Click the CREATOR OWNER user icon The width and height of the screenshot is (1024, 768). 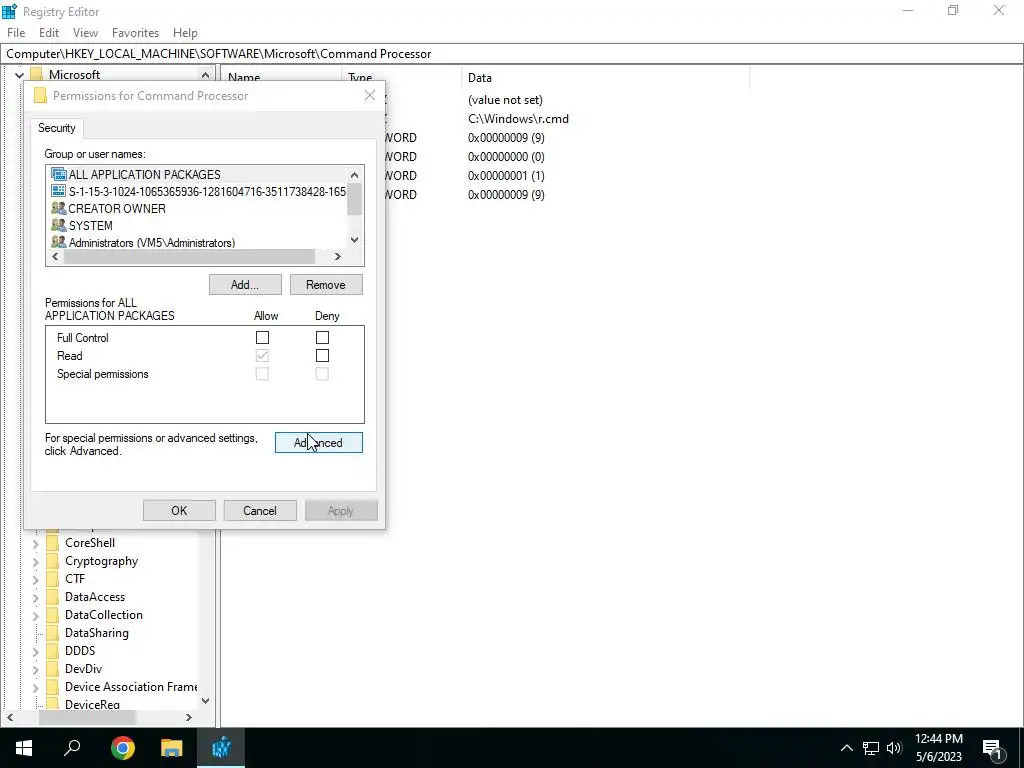tap(59, 208)
